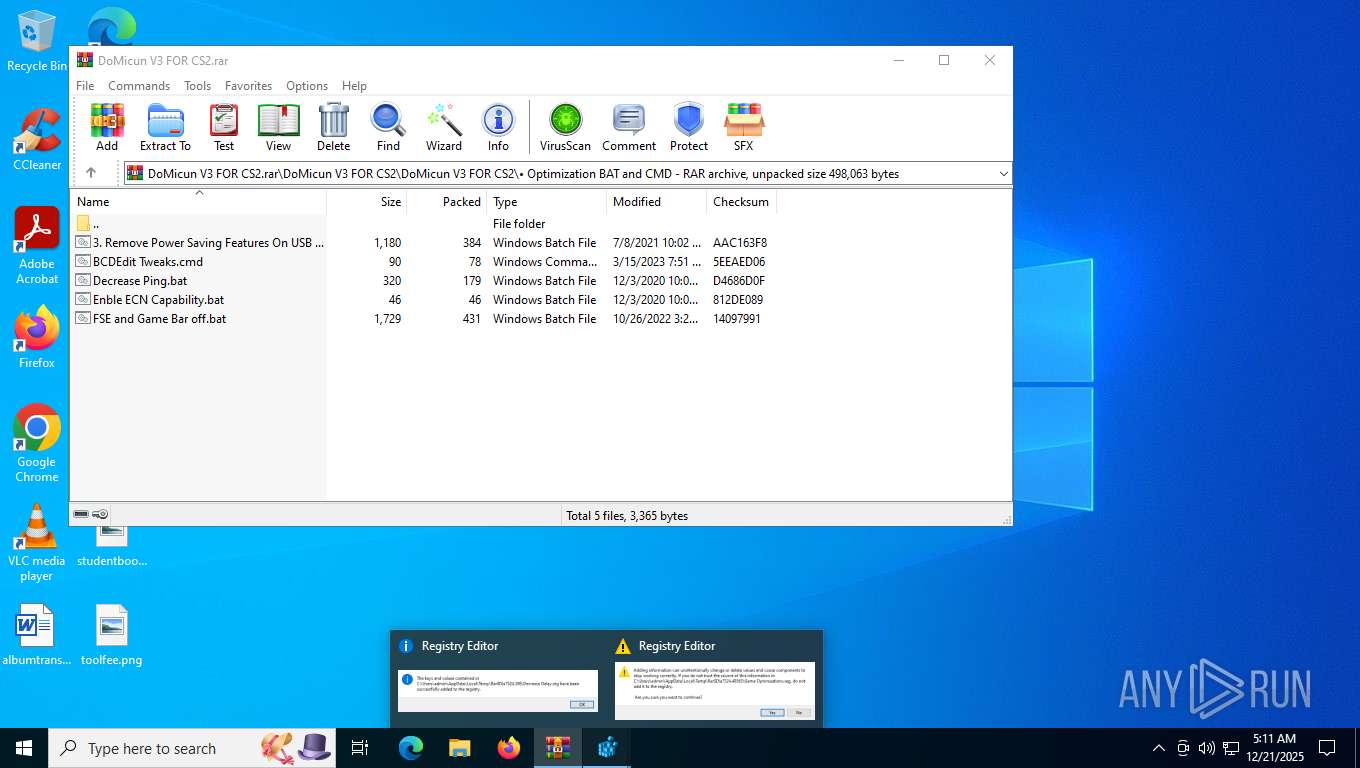Select the albumtrans Word document icon
Screen dimensions: 1360x768
tap(36, 635)
